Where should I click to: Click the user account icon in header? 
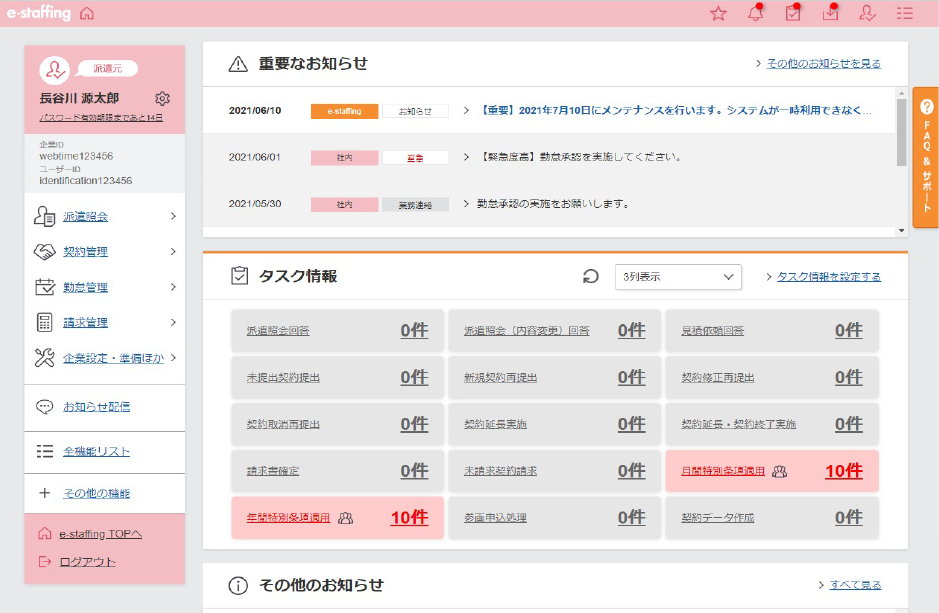point(867,14)
